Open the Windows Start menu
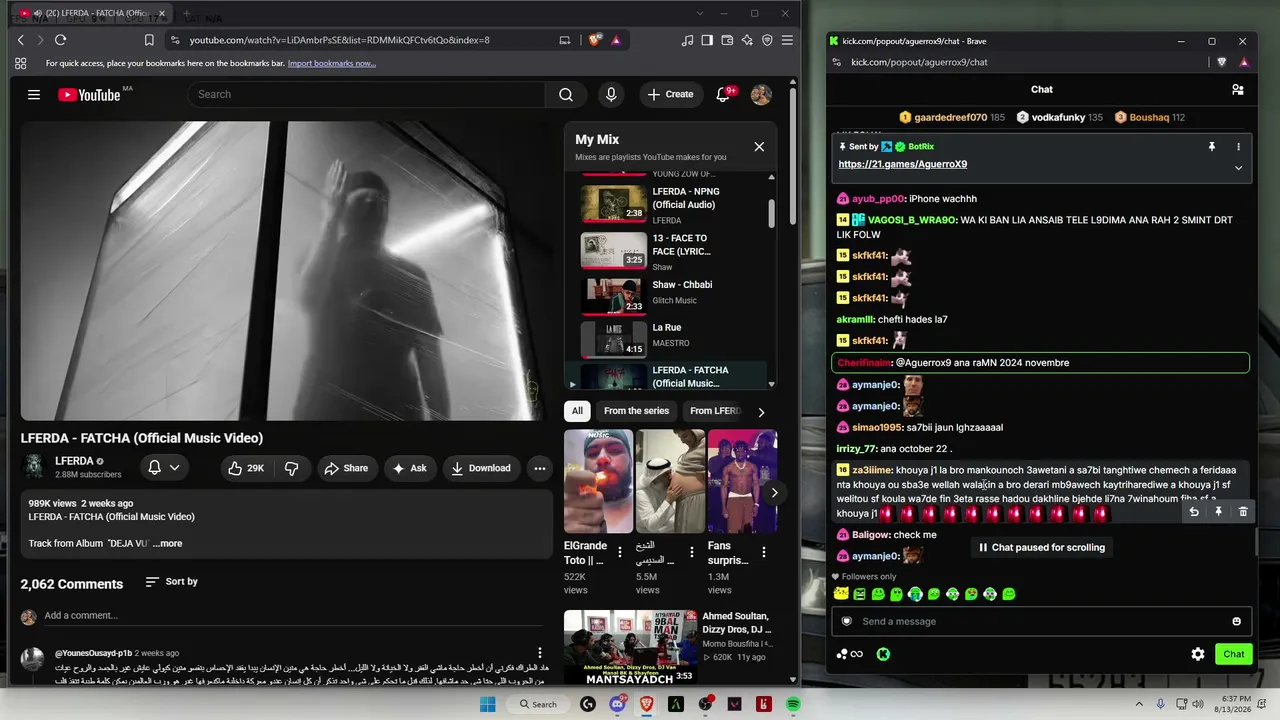1280x720 pixels. pos(488,704)
